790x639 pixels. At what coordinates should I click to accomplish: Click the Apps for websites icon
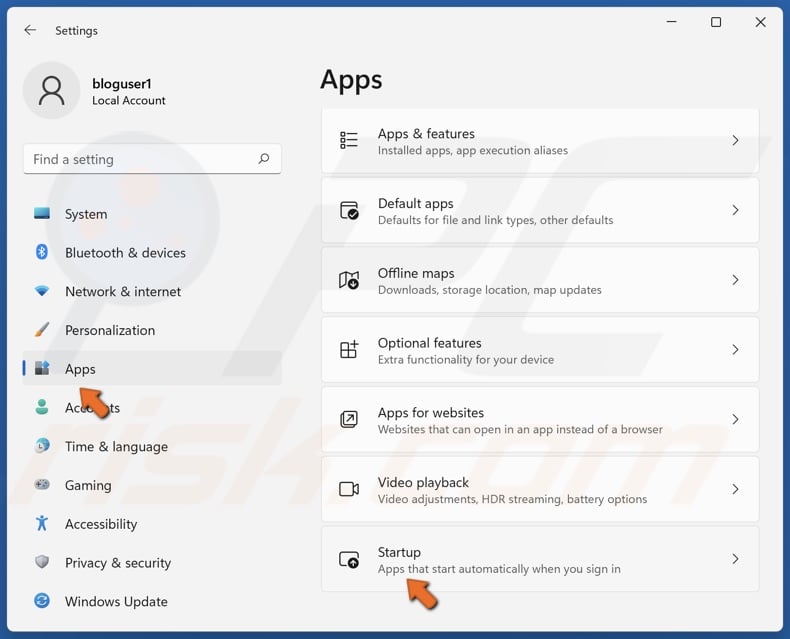click(349, 419)
